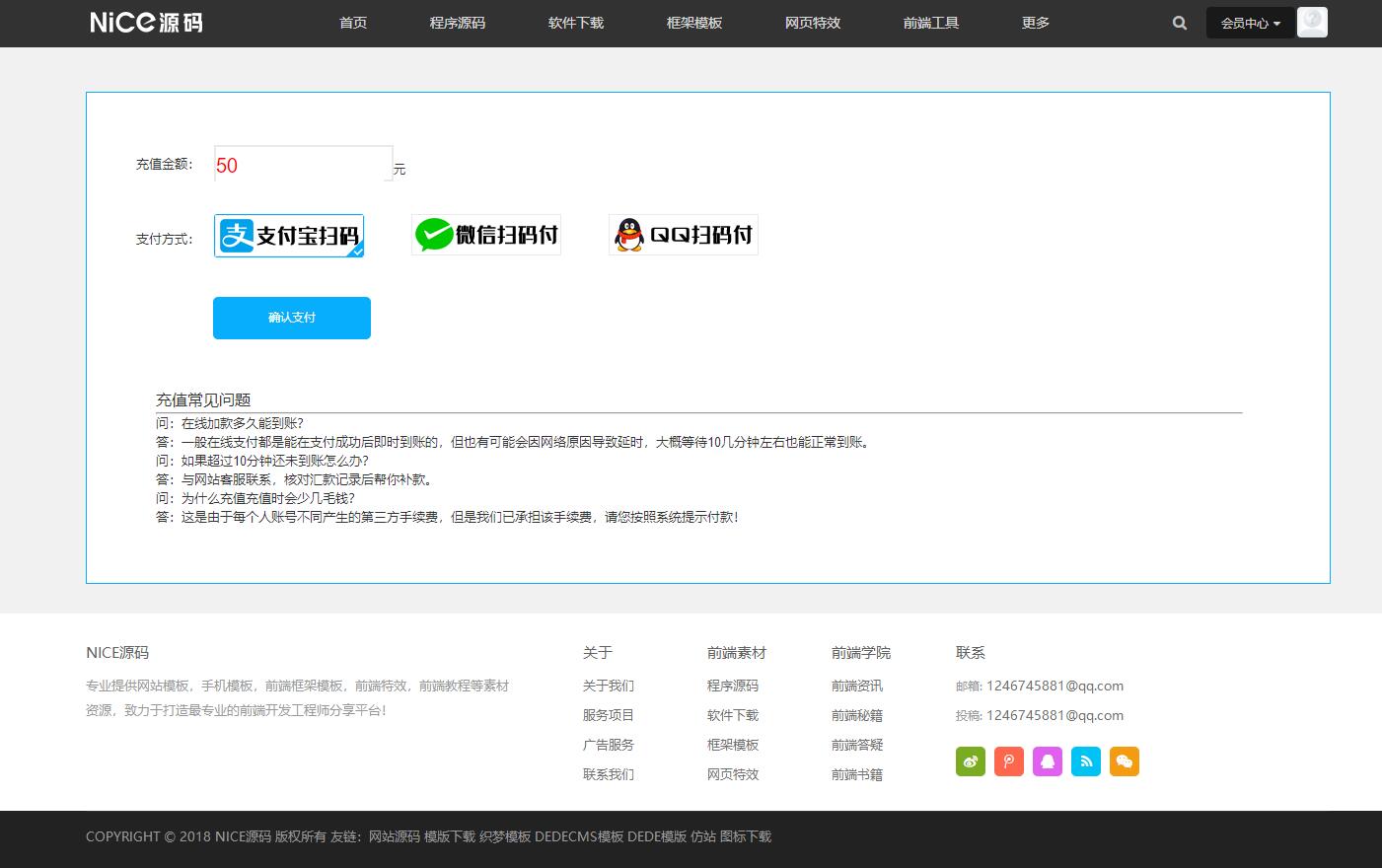Click the 投稿 email address
This screenshot has height=868, width=1382.
(1055, 715)
